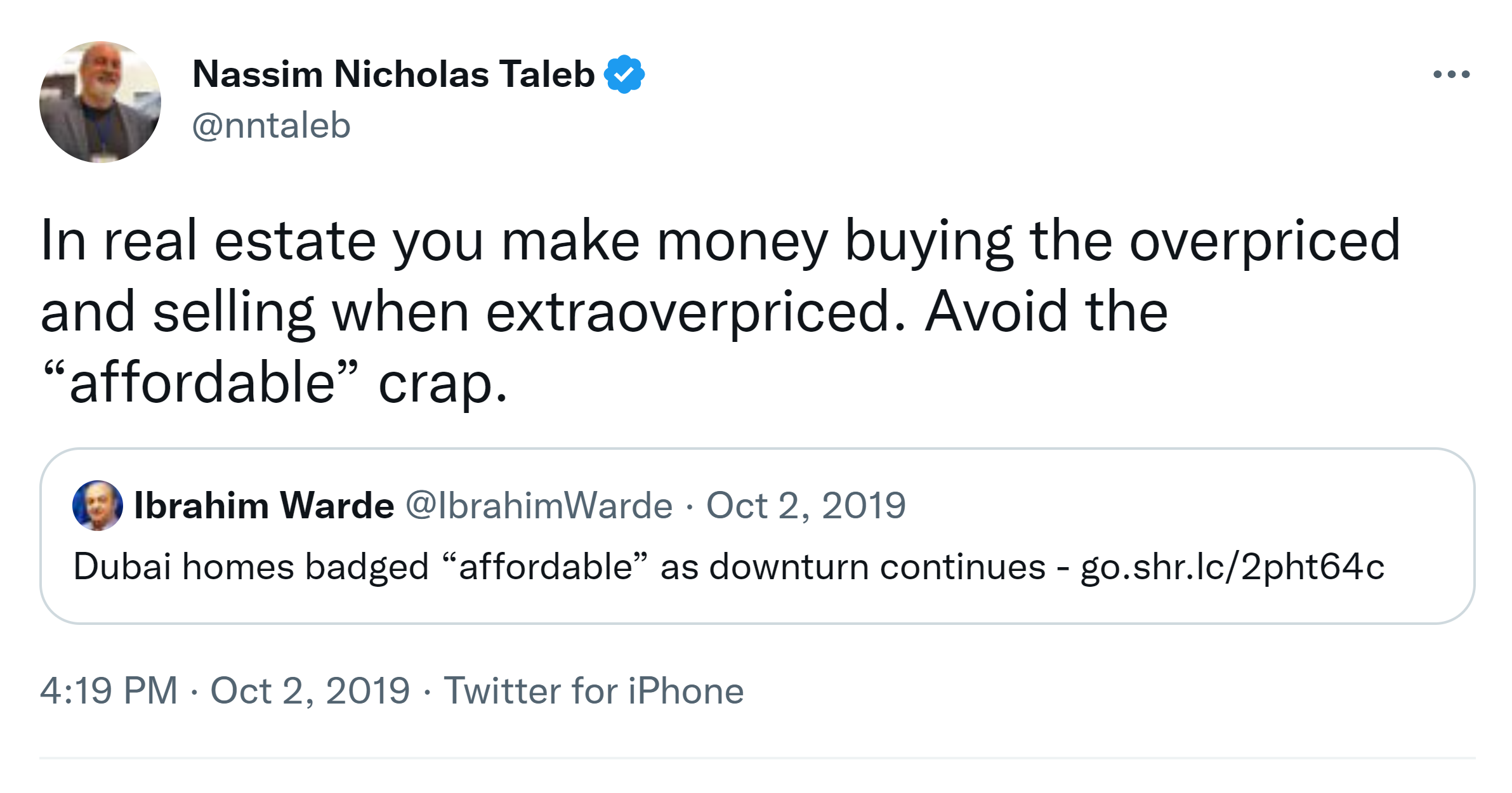This screenshot has height=793, width=1512.
Task: Click the footer Oct 2, 2019 date
Action: [310, 691]
